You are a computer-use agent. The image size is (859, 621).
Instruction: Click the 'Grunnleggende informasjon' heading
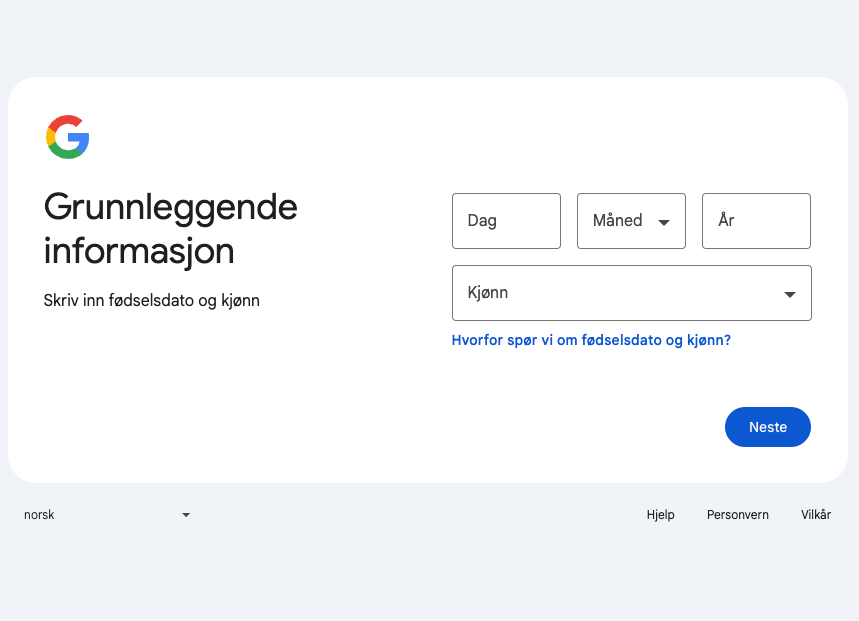[170, 228]
